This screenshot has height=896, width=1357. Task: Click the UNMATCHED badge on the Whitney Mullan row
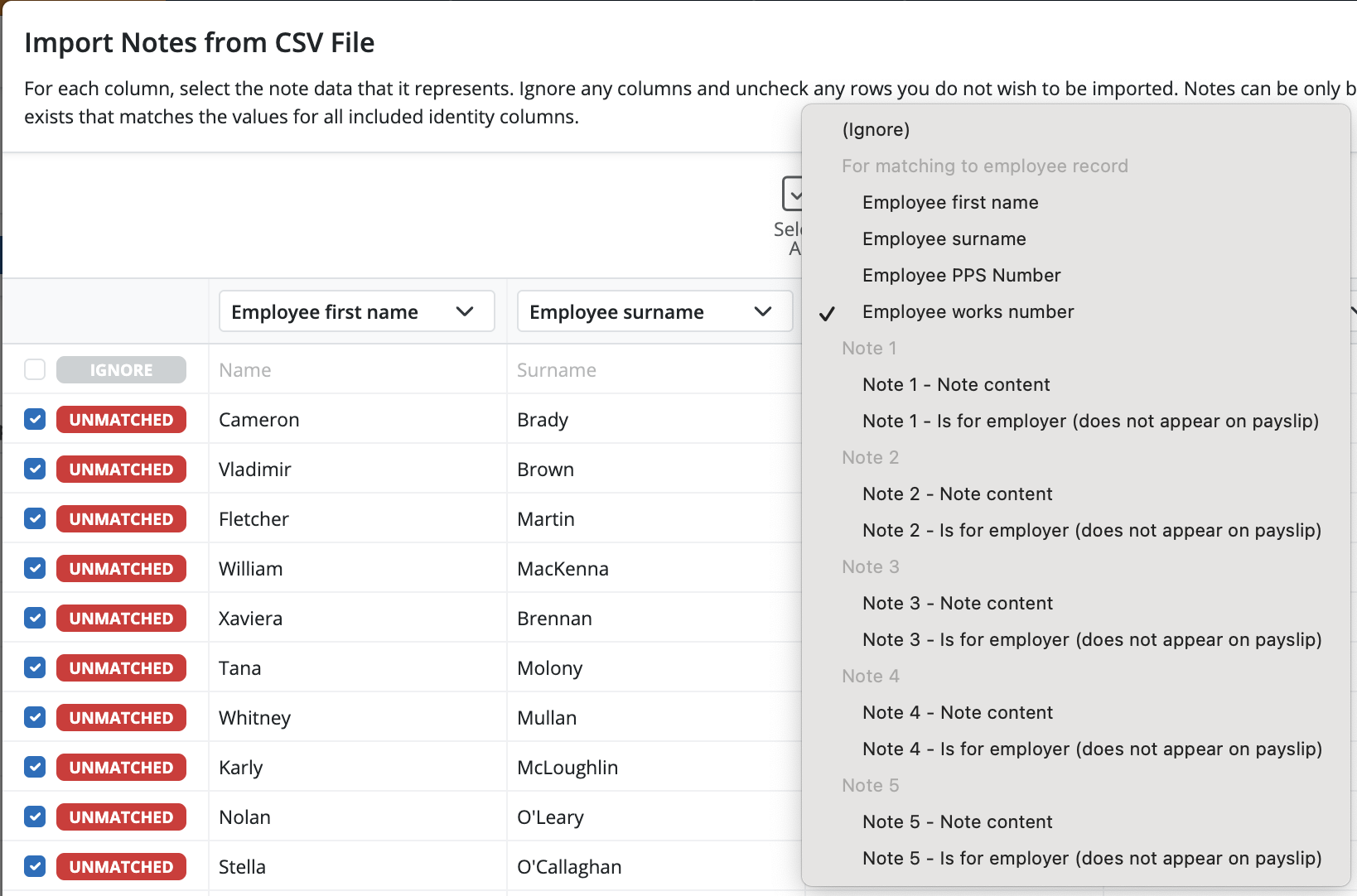121,717
